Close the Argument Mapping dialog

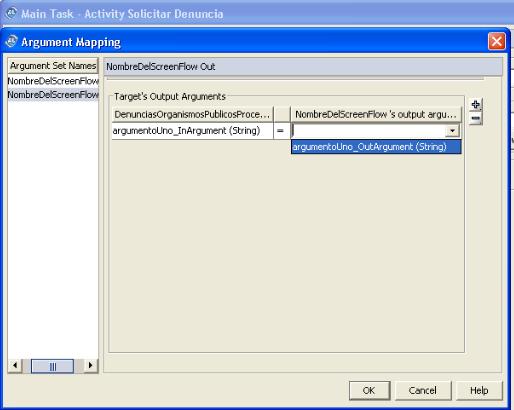496,42
